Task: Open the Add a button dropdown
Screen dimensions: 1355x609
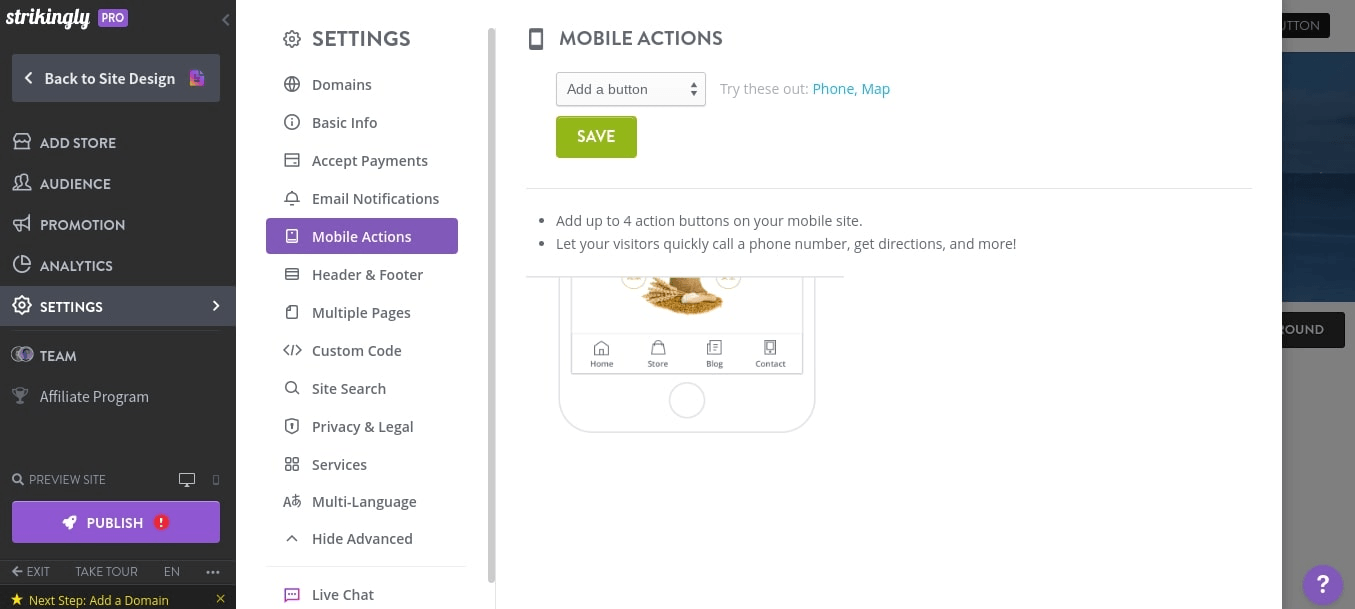Action: (x=630, y=89)
